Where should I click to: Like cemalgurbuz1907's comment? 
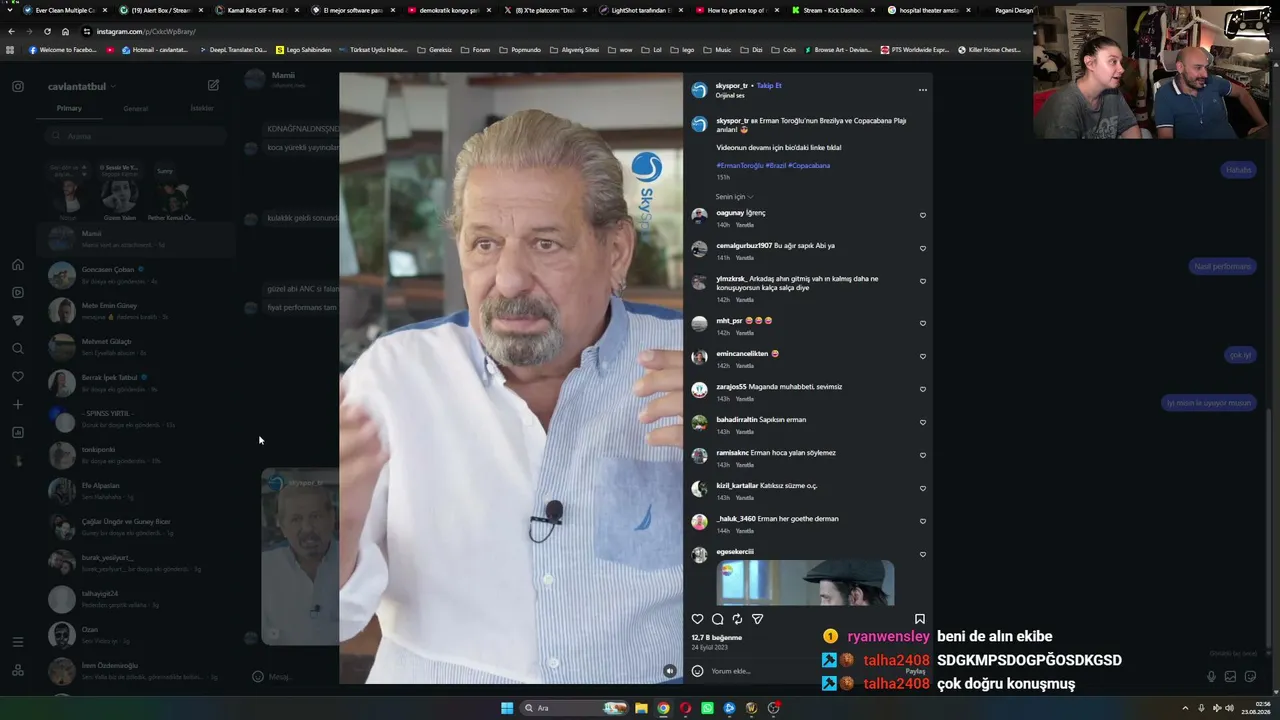pyautogui.click(x=922, y=248)
